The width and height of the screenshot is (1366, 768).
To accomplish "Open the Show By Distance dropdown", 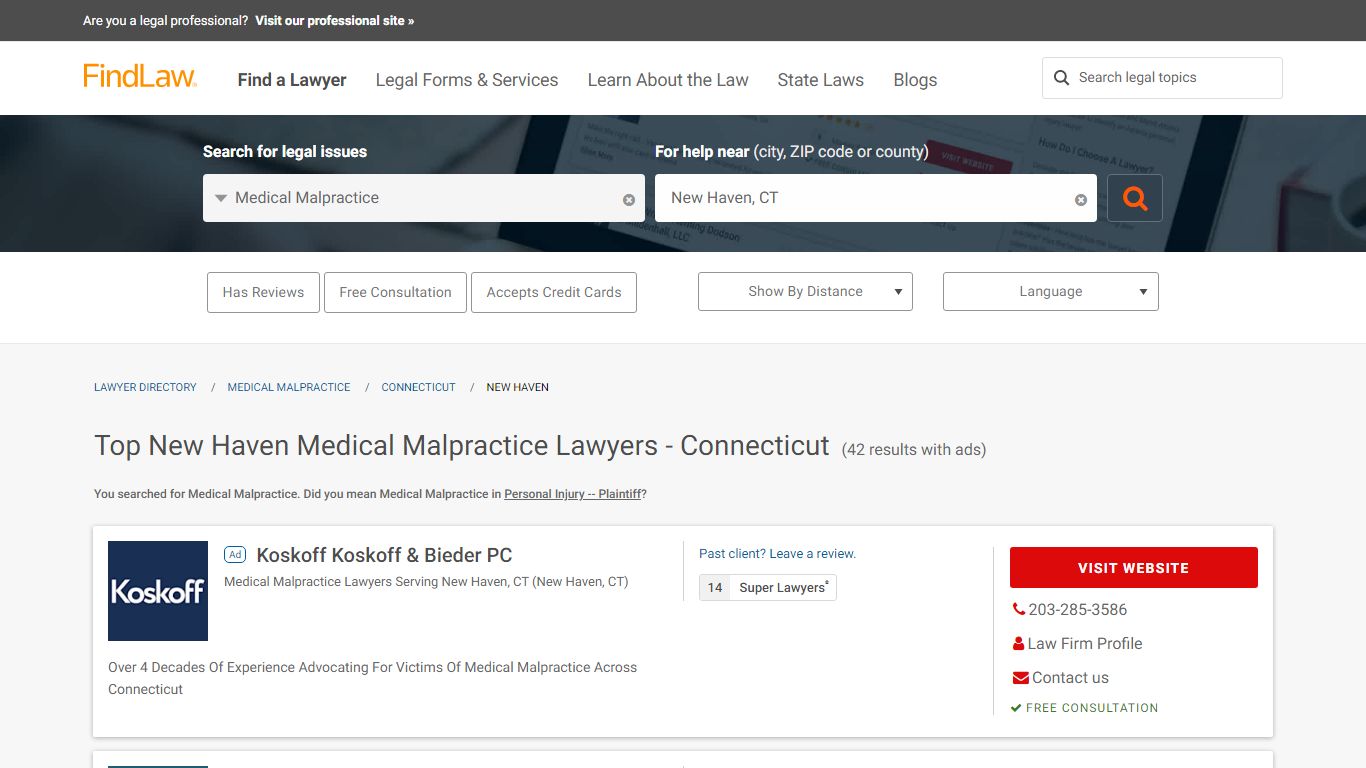I will point(805,291).
